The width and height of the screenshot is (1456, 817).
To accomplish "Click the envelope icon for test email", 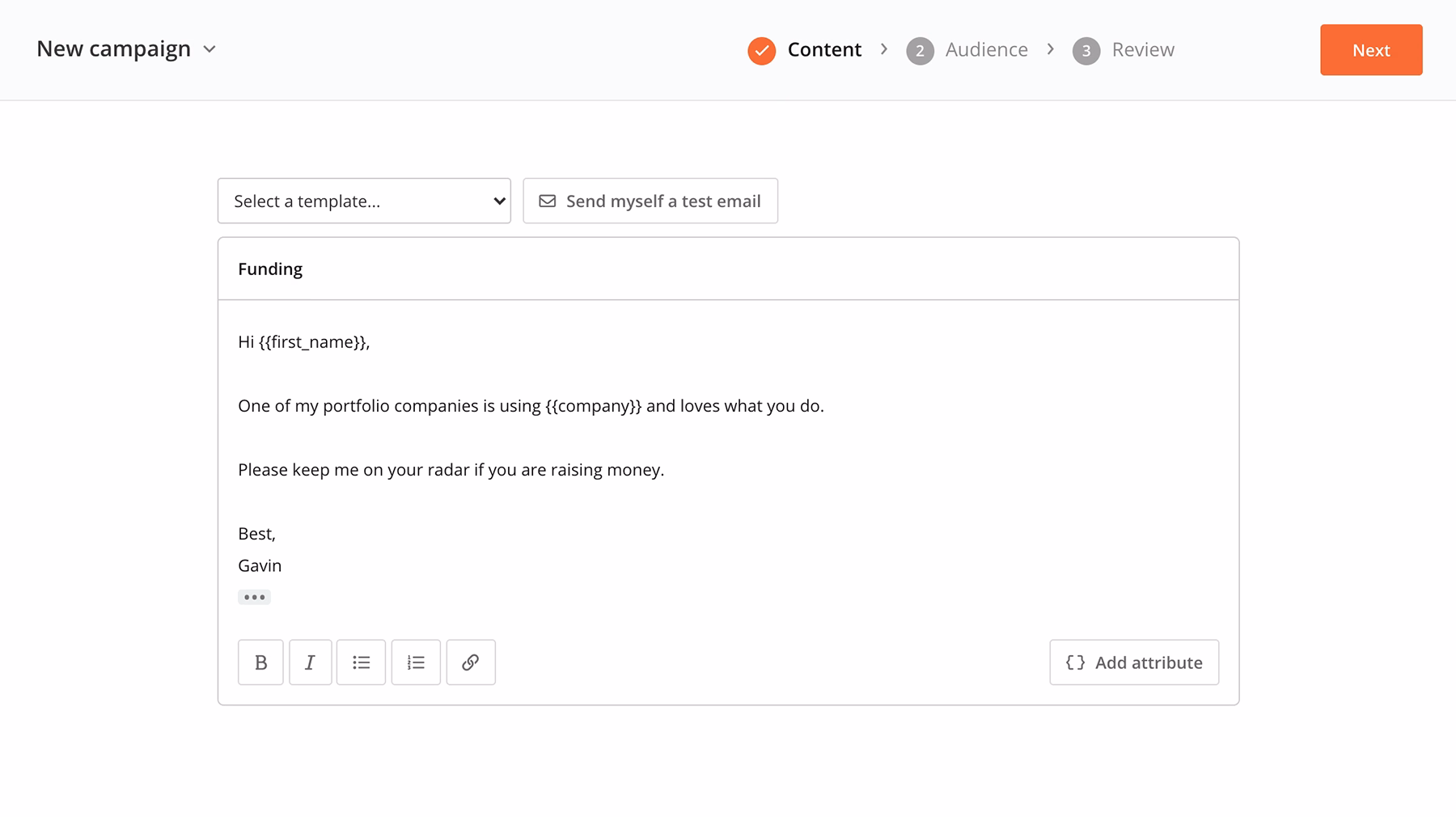I will 548,201.
